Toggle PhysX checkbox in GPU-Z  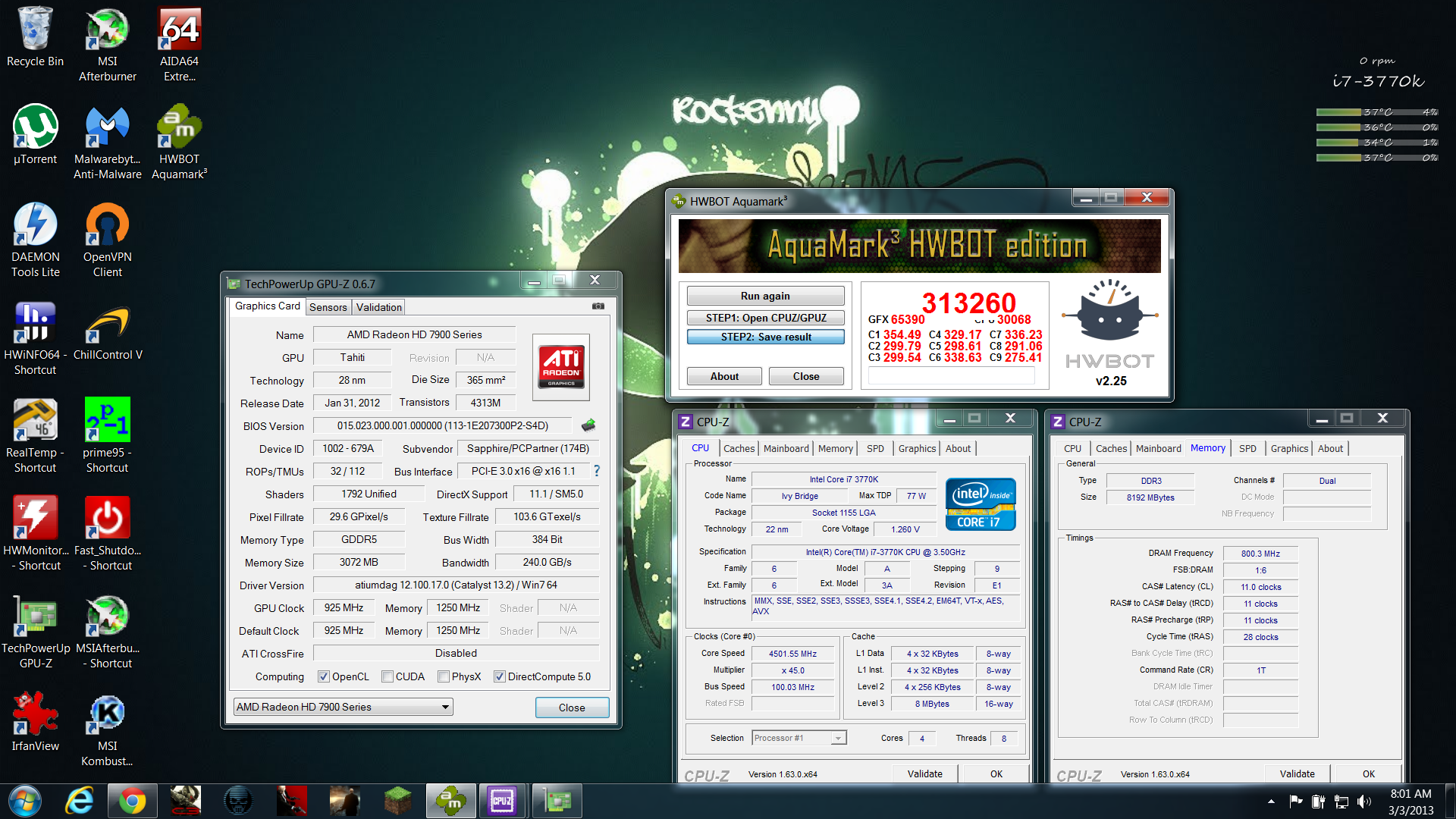pyautogui.click(x=444, y=676)
